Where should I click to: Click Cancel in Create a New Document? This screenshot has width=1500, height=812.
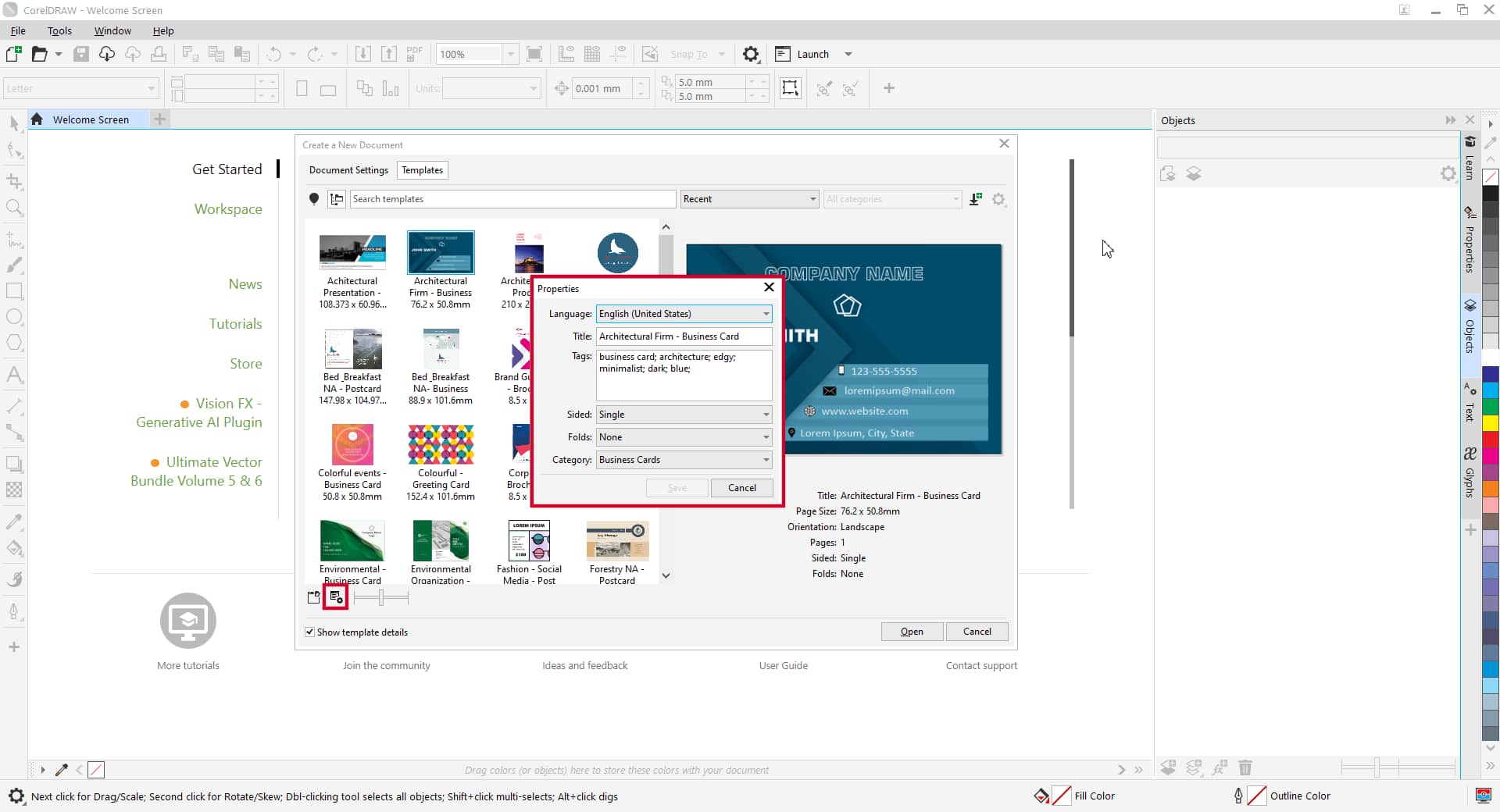click(x=977, y=632)
